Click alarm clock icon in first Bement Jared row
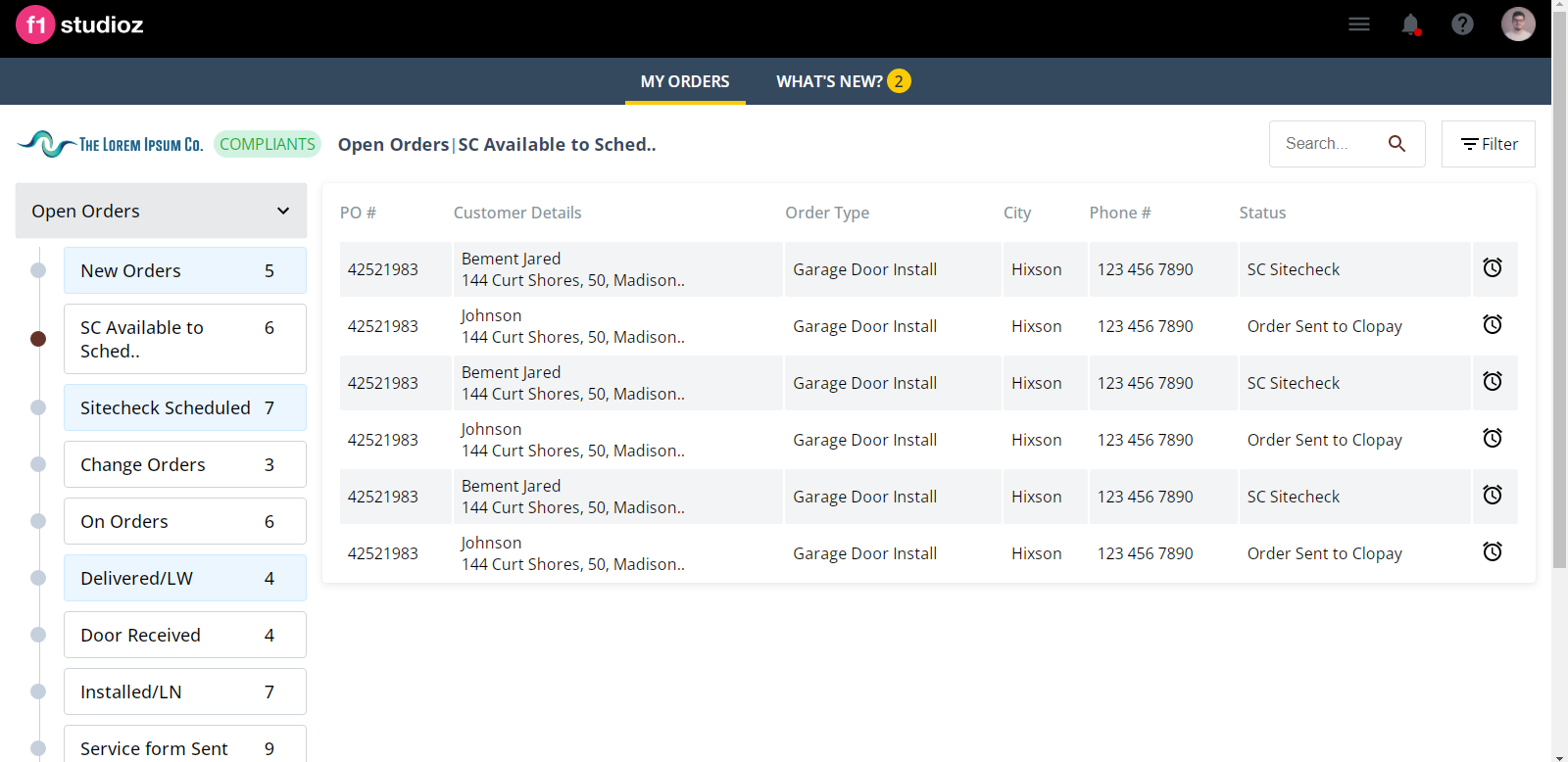The image size is (1568, 762). click(x=1493, y=267)
